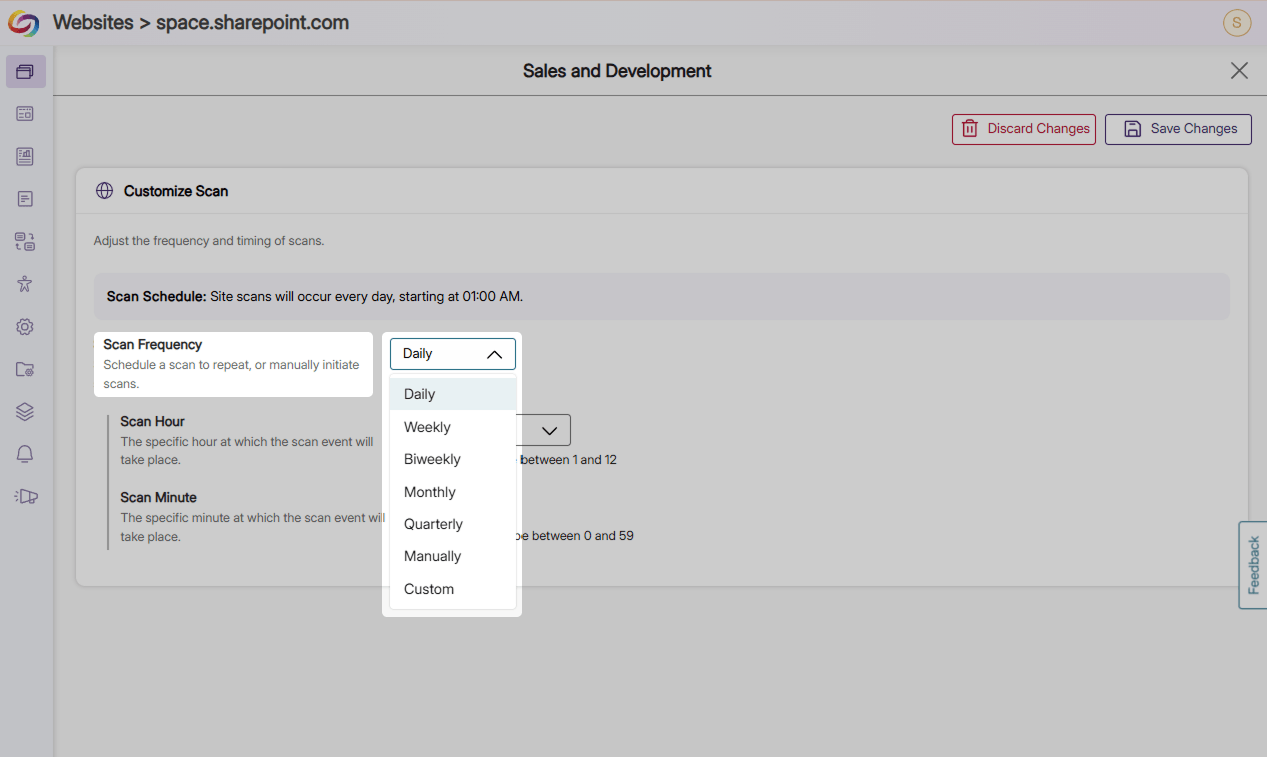Open the device sync sidebar icon
Screen dimensions: 1267x757
(x=25, y=241)
